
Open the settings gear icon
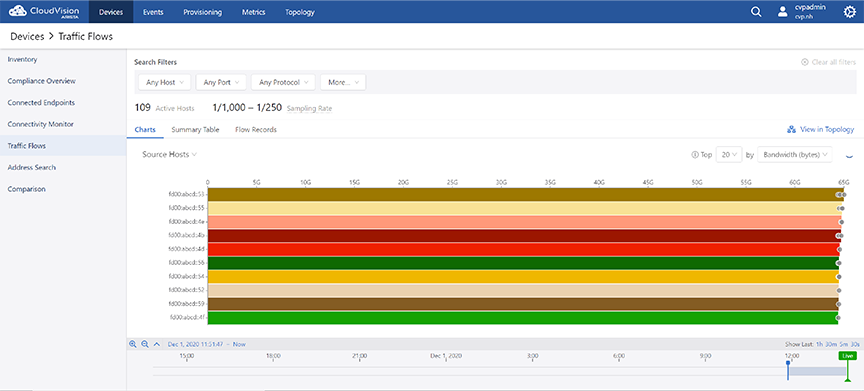pyautogui.click(x=850, y=12)
